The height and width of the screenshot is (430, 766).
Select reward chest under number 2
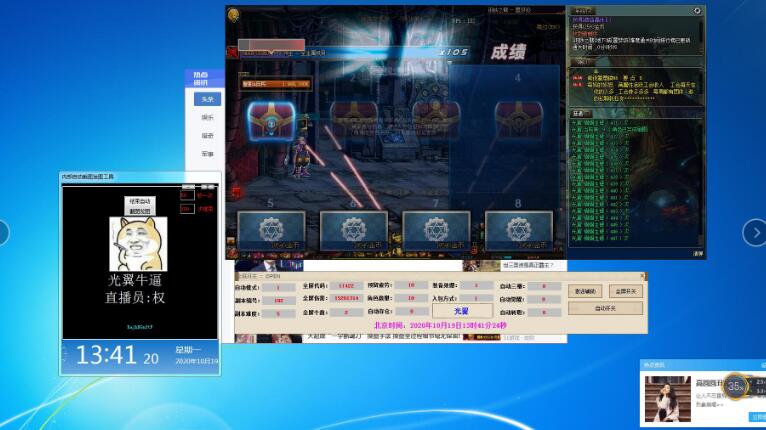pos(354,120)
